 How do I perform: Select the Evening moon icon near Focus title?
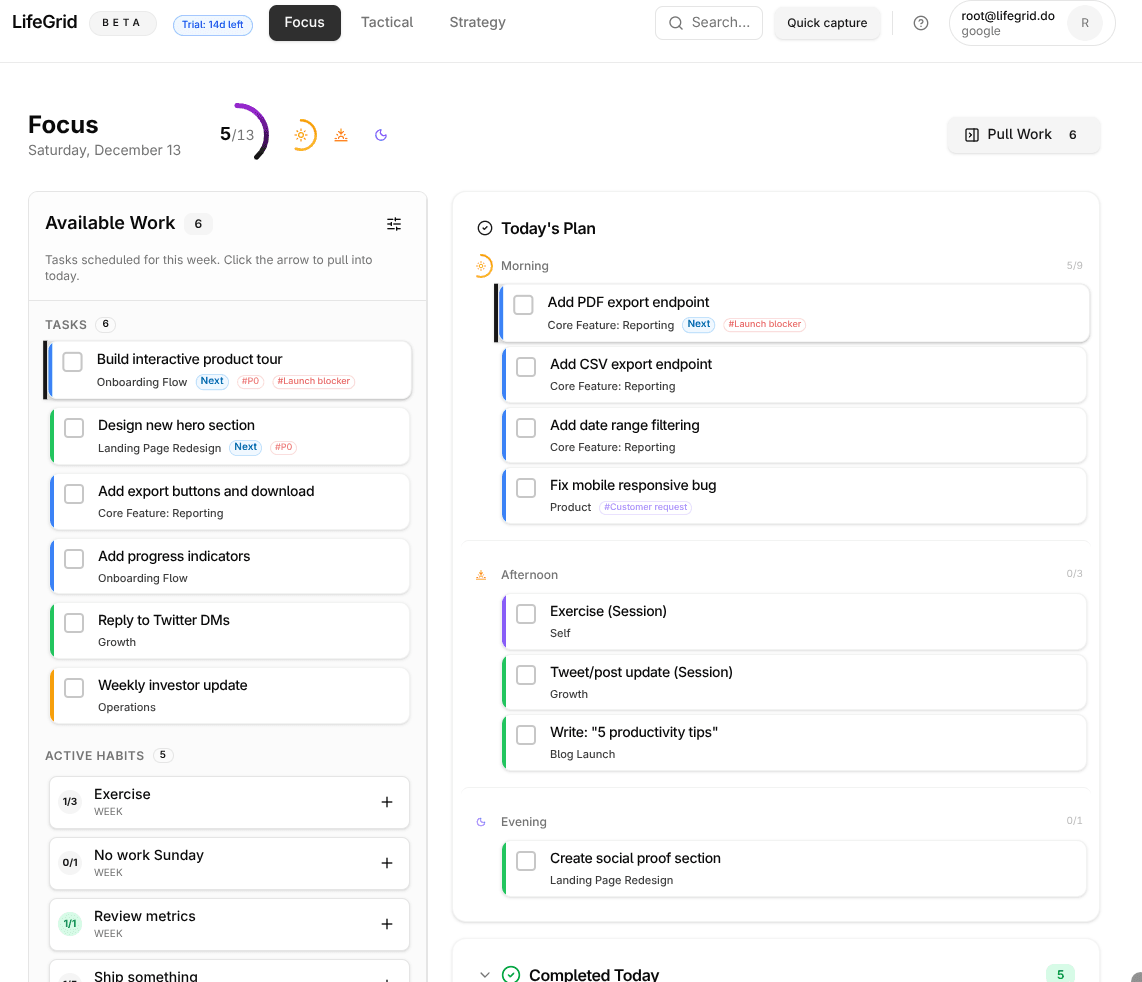[380, 133]
